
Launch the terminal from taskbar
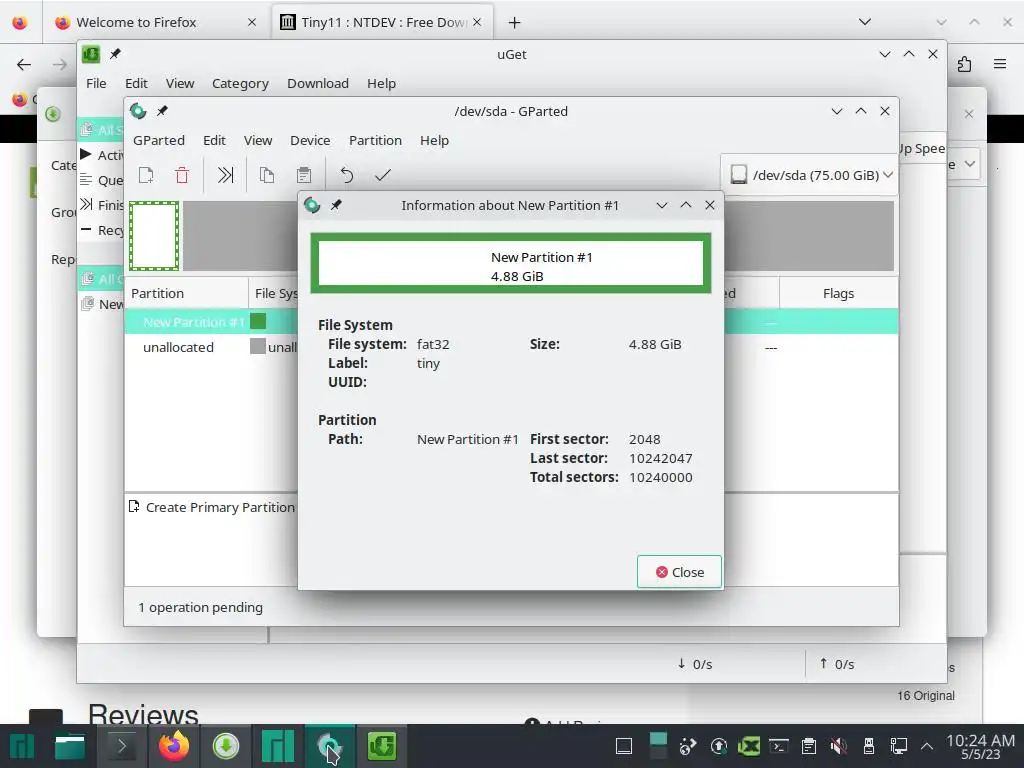(121, 746)
